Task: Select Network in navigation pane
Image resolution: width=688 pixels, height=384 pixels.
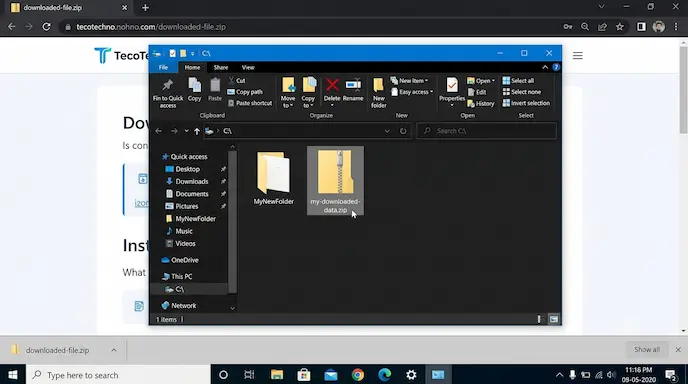Action: (x=179, y=305)
